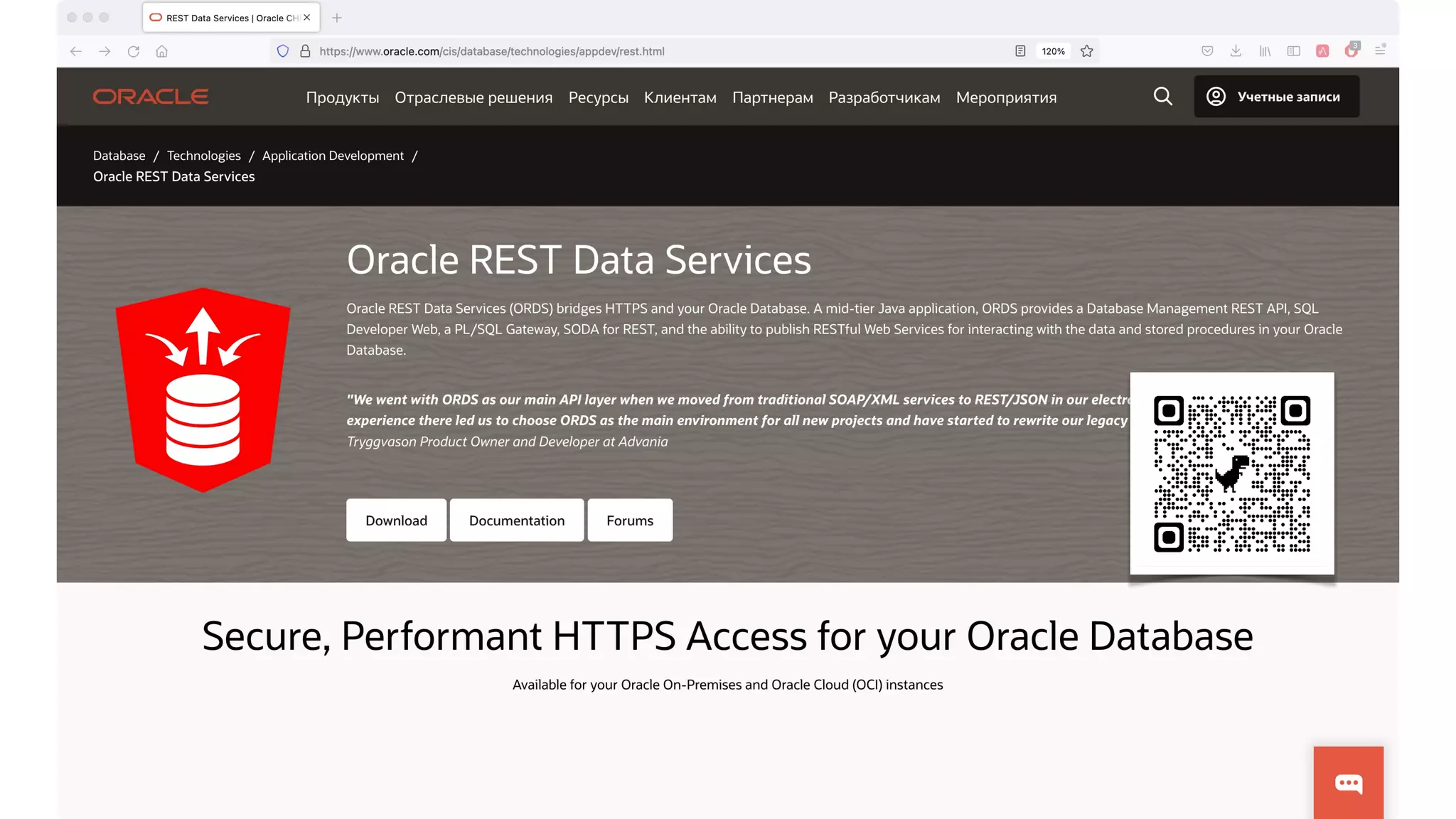Image resolution: width=1456 pixels, height=819 pixels.
Task: Open the extension icon with badge 3
Action: (1351, 50)
